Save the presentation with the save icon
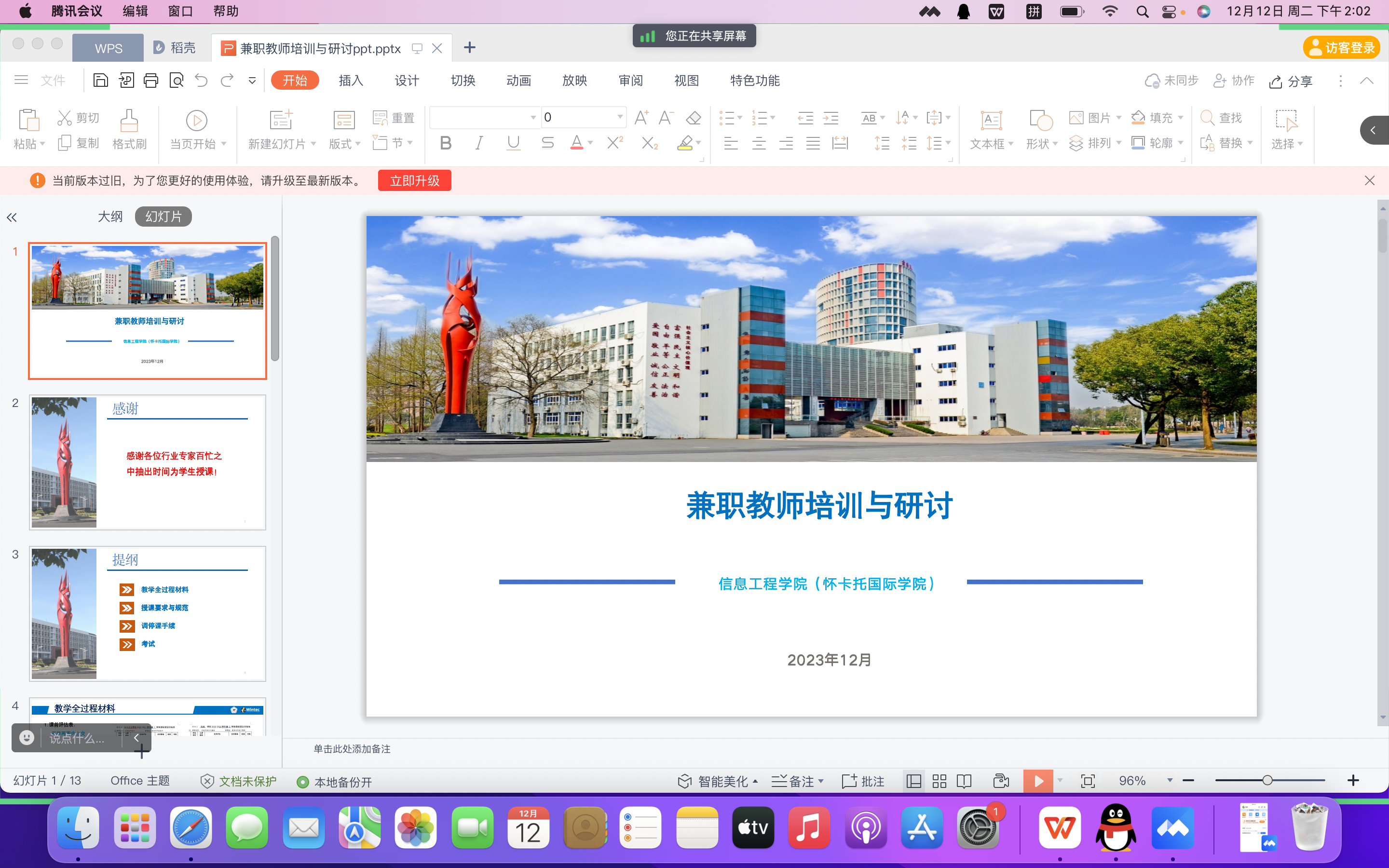Image resolution: width=1389 pixels, height=868 pixels. (x=100, y=81)
